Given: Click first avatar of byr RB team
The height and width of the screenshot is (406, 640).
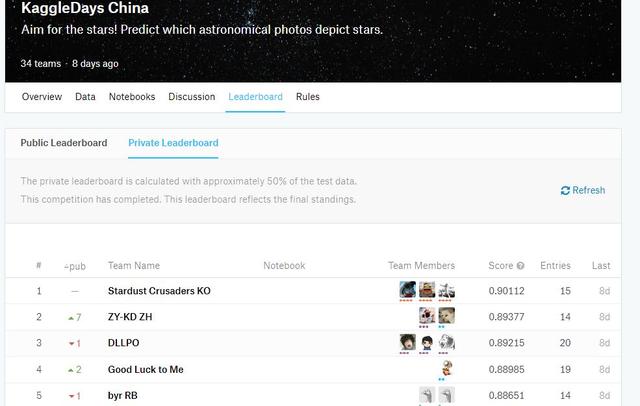Looking at the screenshot, I should (427, 395).
